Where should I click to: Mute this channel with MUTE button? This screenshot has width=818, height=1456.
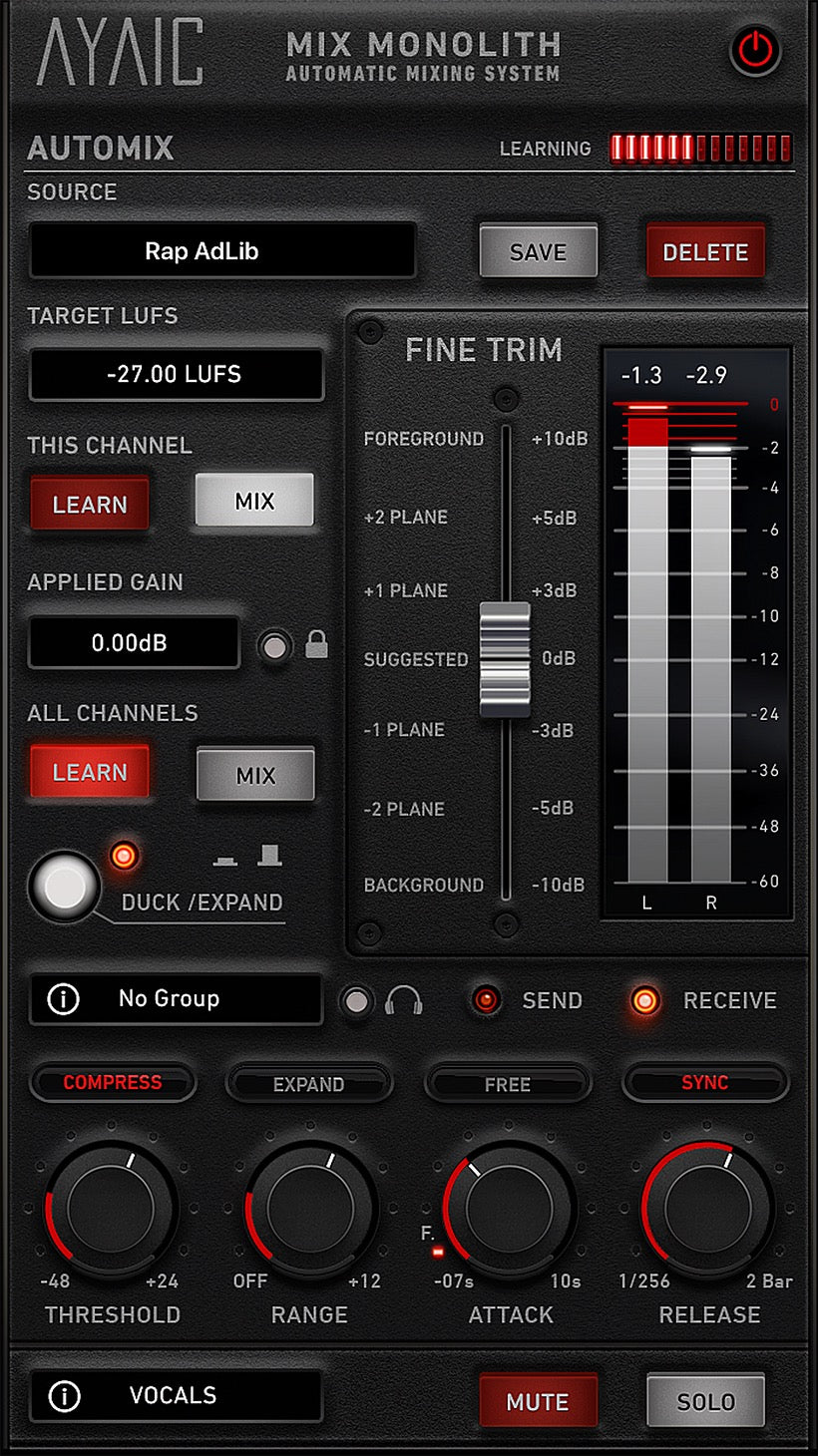pyautogui.click(x=538, y=1401)
